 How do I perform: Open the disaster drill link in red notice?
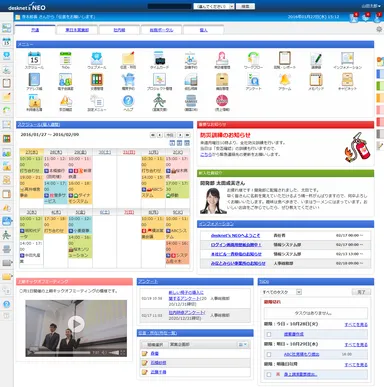(x=206, y=155)
